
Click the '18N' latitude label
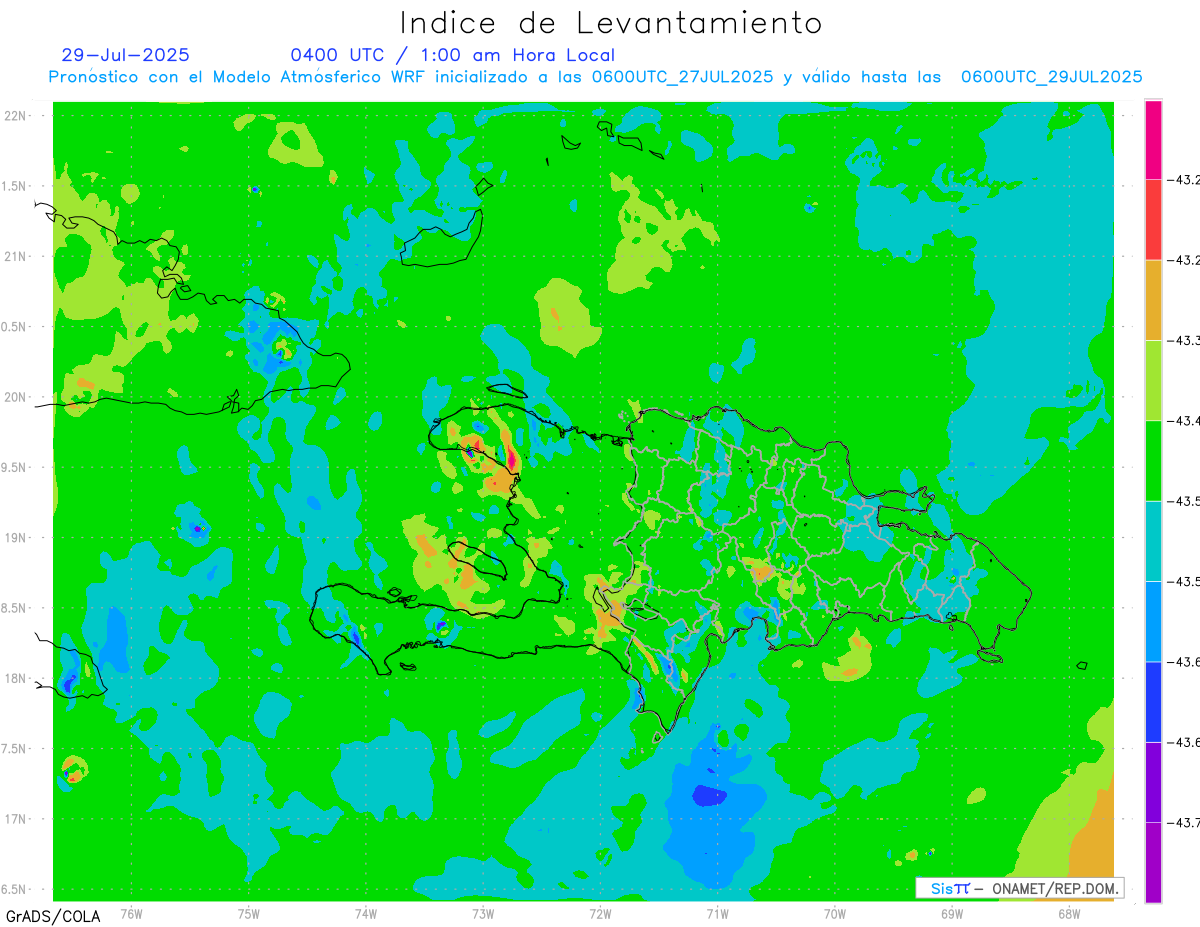15,678
